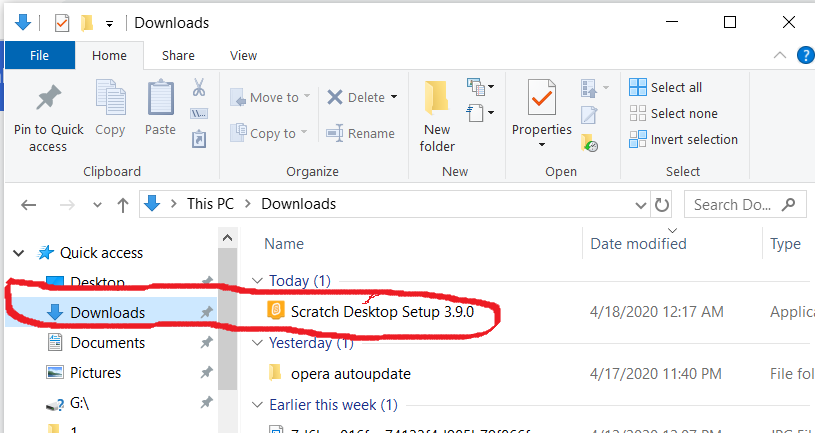Image resolution: width=815 pixels, height=433 pixels.
Task: Collapse the Today group chevron
Action: [x=256, y=281]
